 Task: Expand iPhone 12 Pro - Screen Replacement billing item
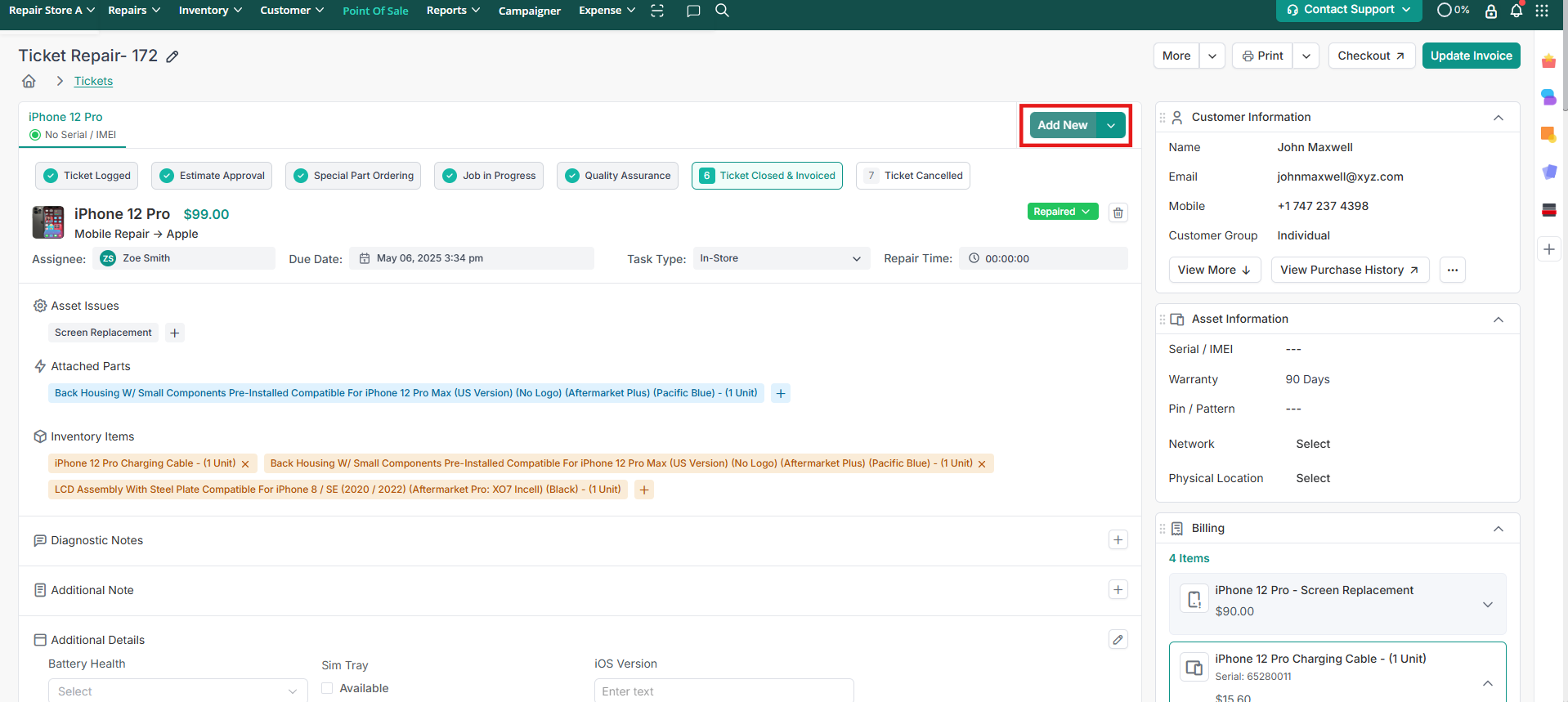pos(1488,605)
